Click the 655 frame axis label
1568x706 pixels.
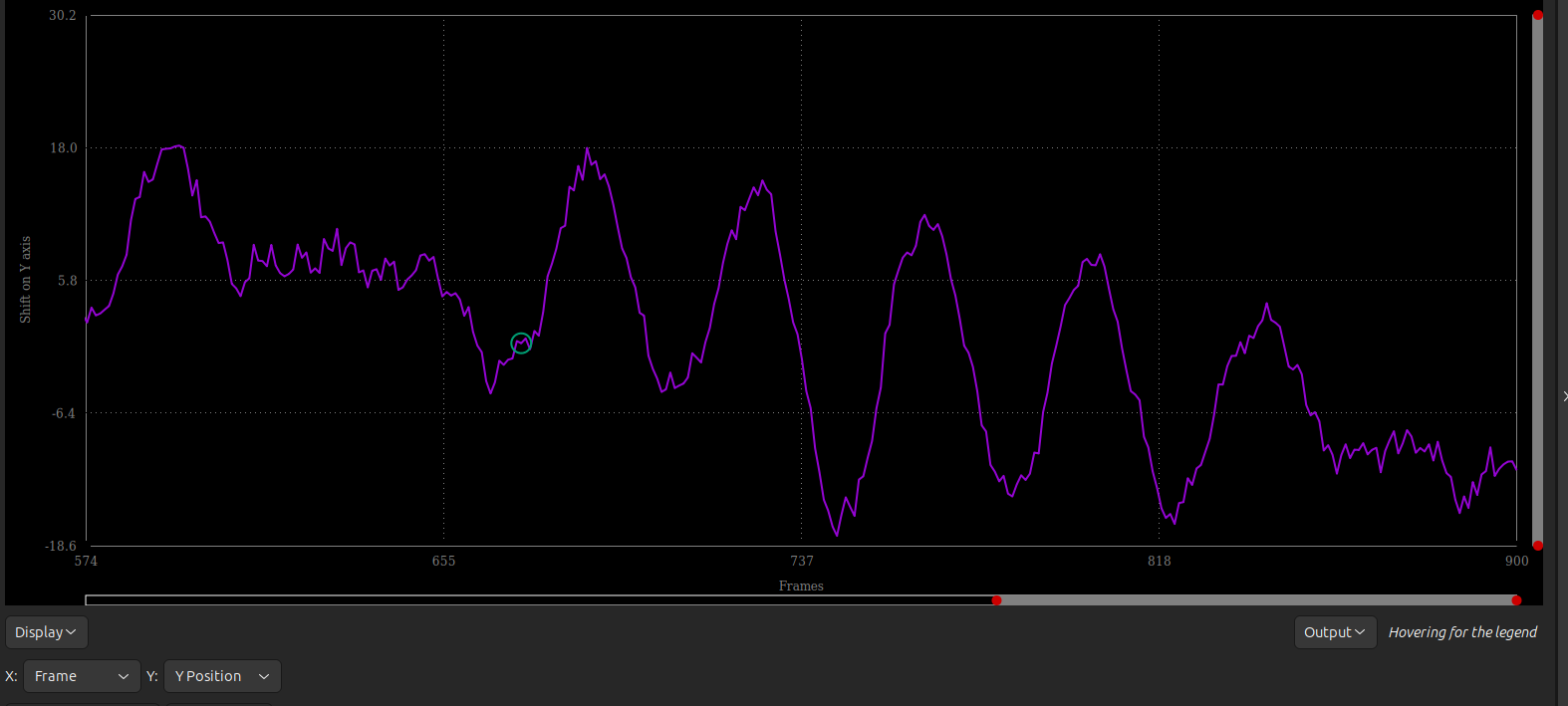pos(443,561)
